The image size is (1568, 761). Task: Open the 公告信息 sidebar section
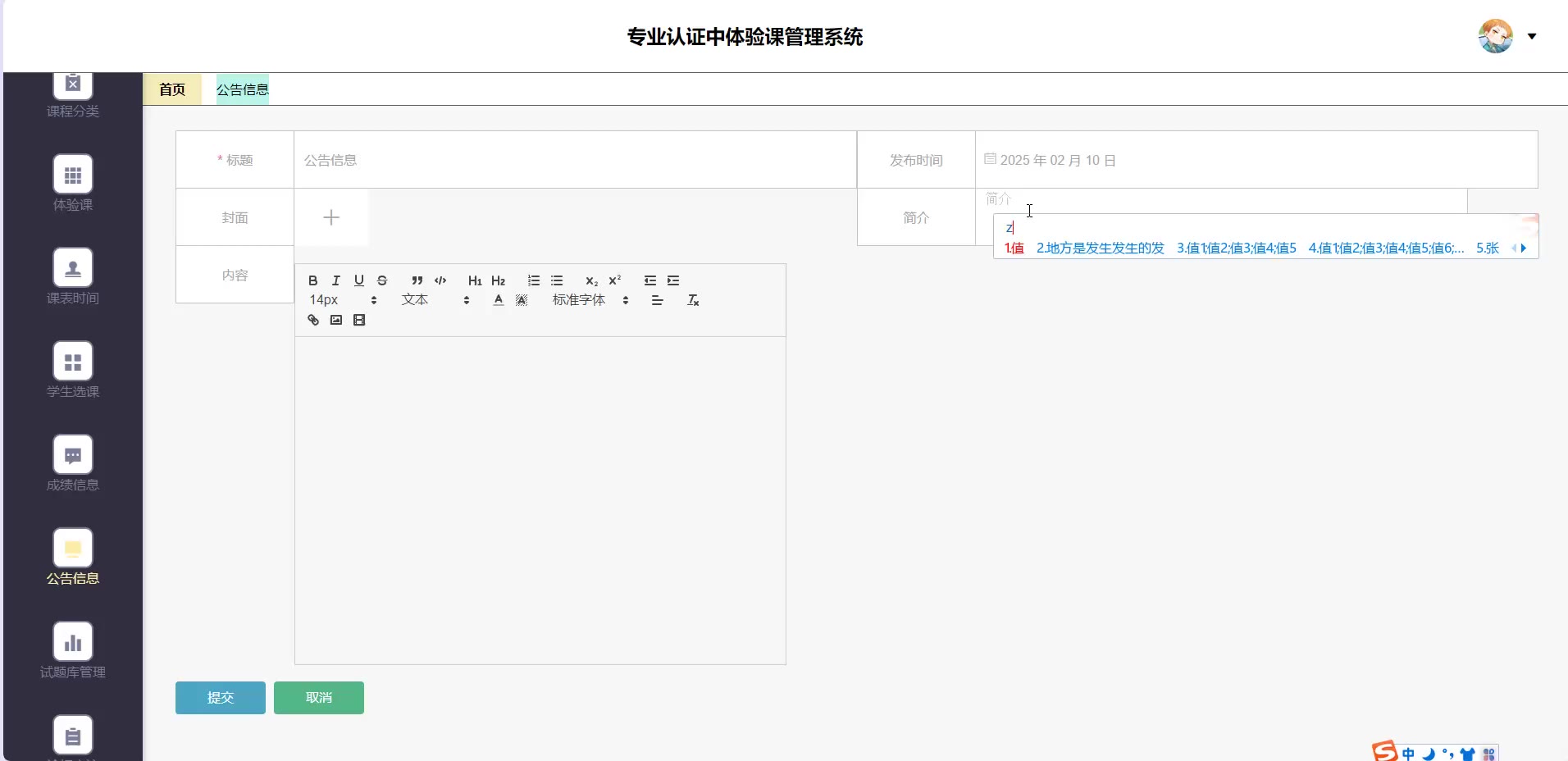click(x=73, y=557)
